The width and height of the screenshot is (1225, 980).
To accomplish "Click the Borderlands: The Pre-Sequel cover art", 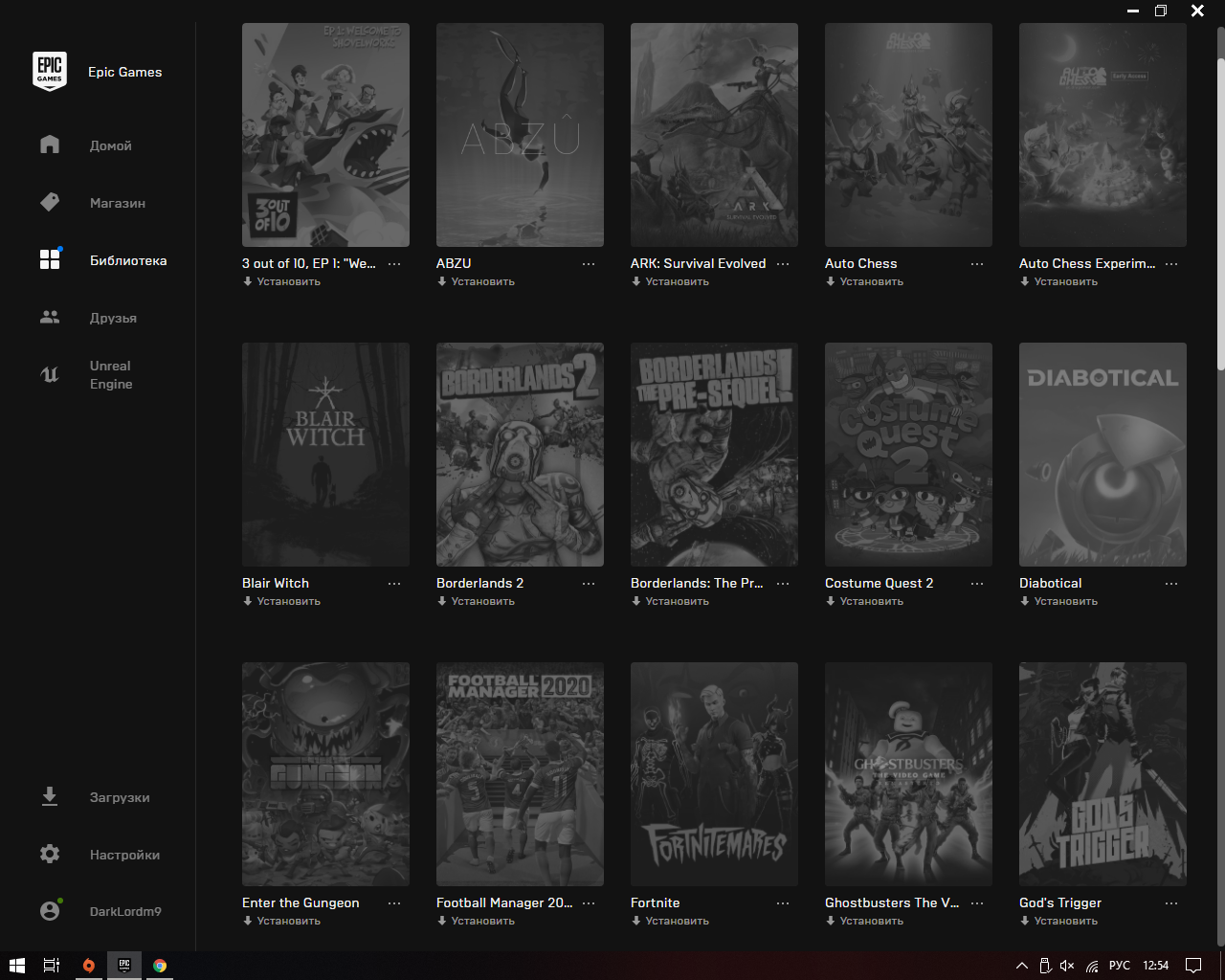I will click(714, 455).
